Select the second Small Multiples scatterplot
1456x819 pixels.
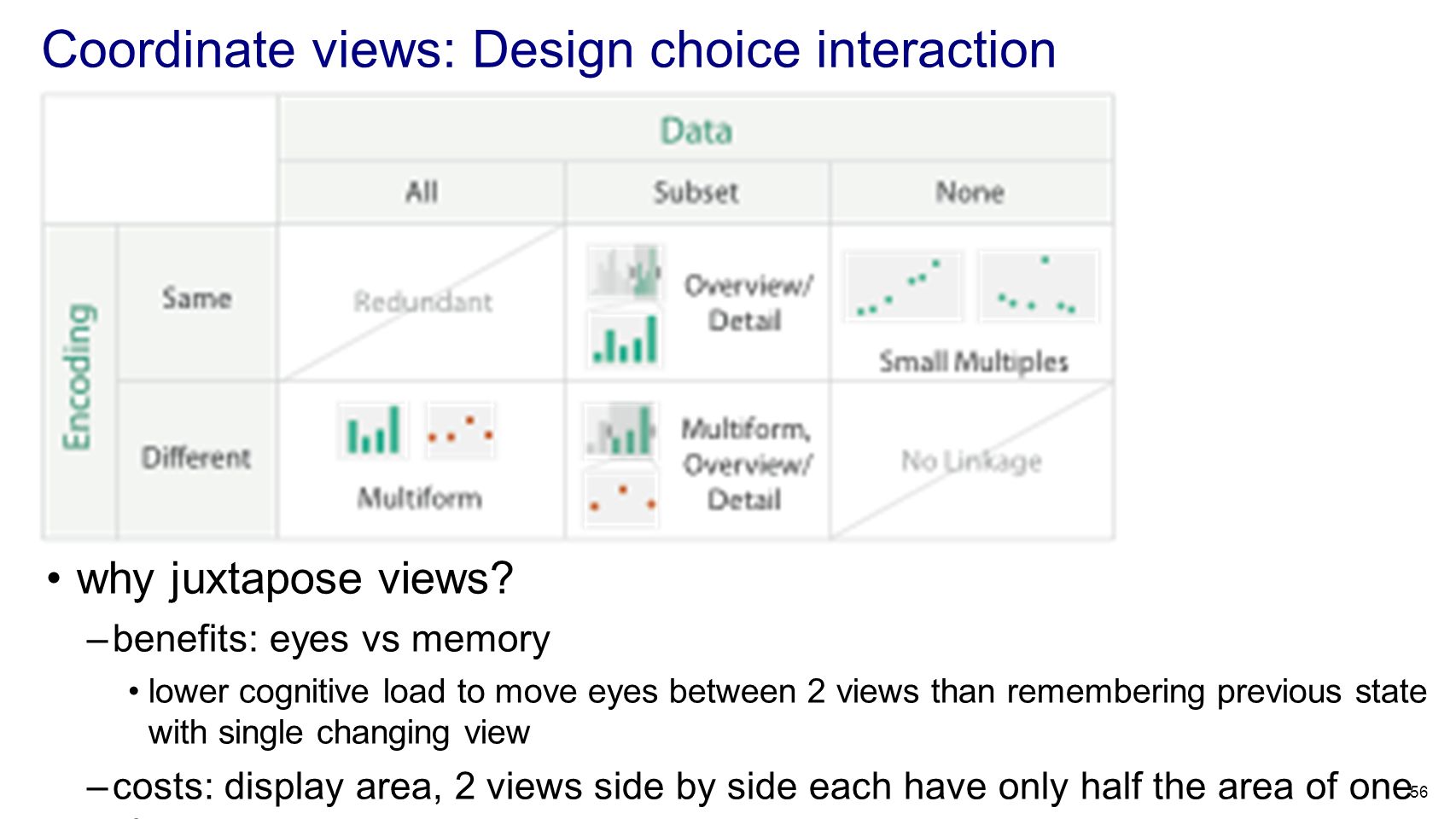(1038, 286)
